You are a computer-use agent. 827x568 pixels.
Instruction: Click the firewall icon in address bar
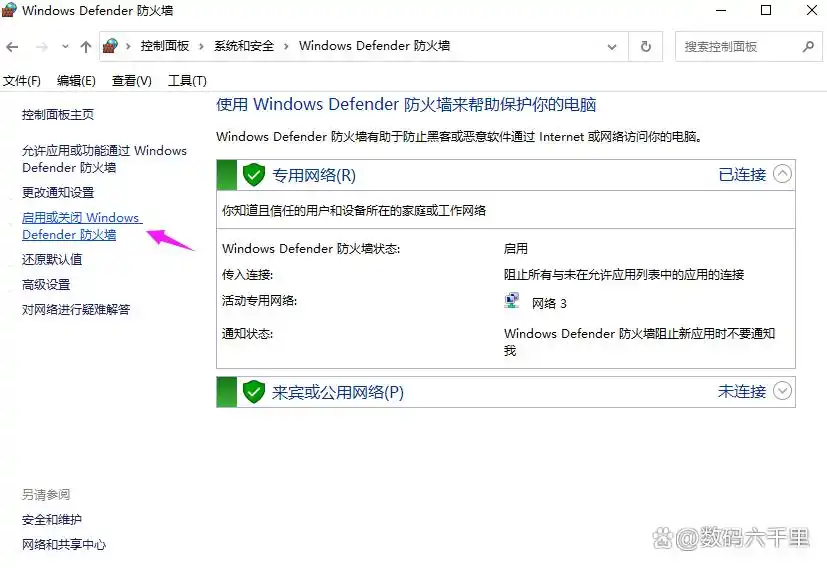[x=110, y=46]
